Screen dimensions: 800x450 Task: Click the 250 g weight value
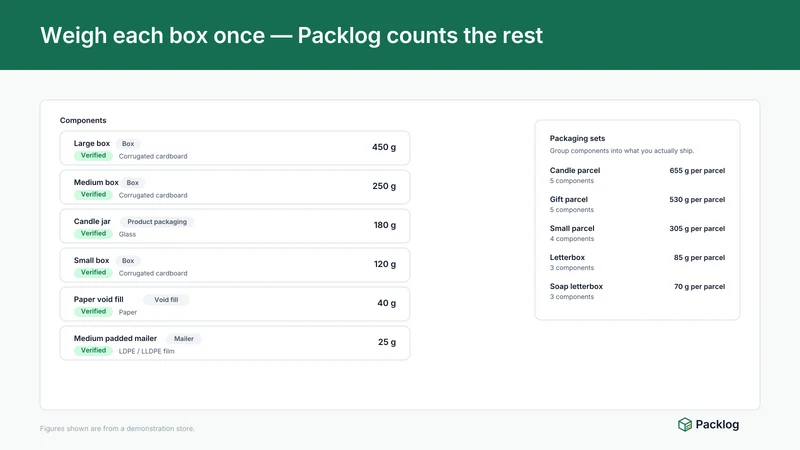384,186
